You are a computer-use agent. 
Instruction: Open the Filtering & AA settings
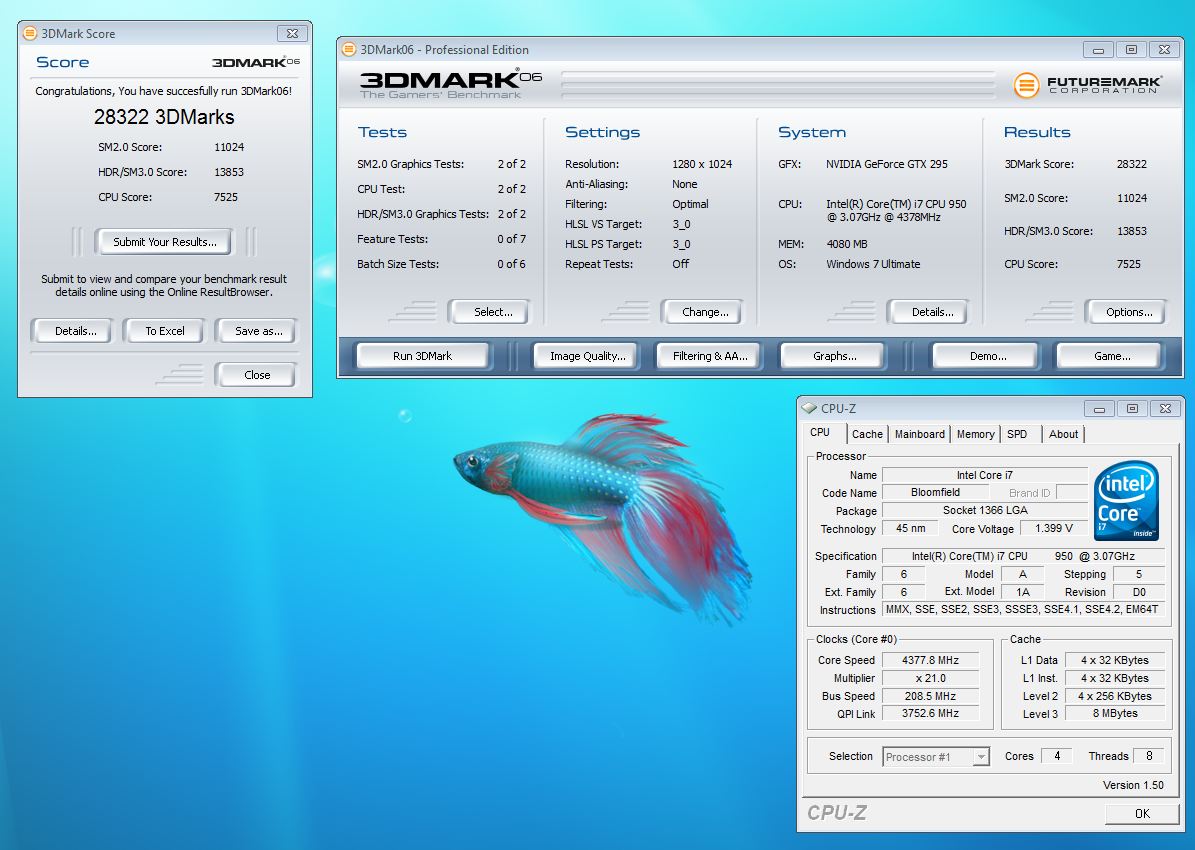coord(710,356)
